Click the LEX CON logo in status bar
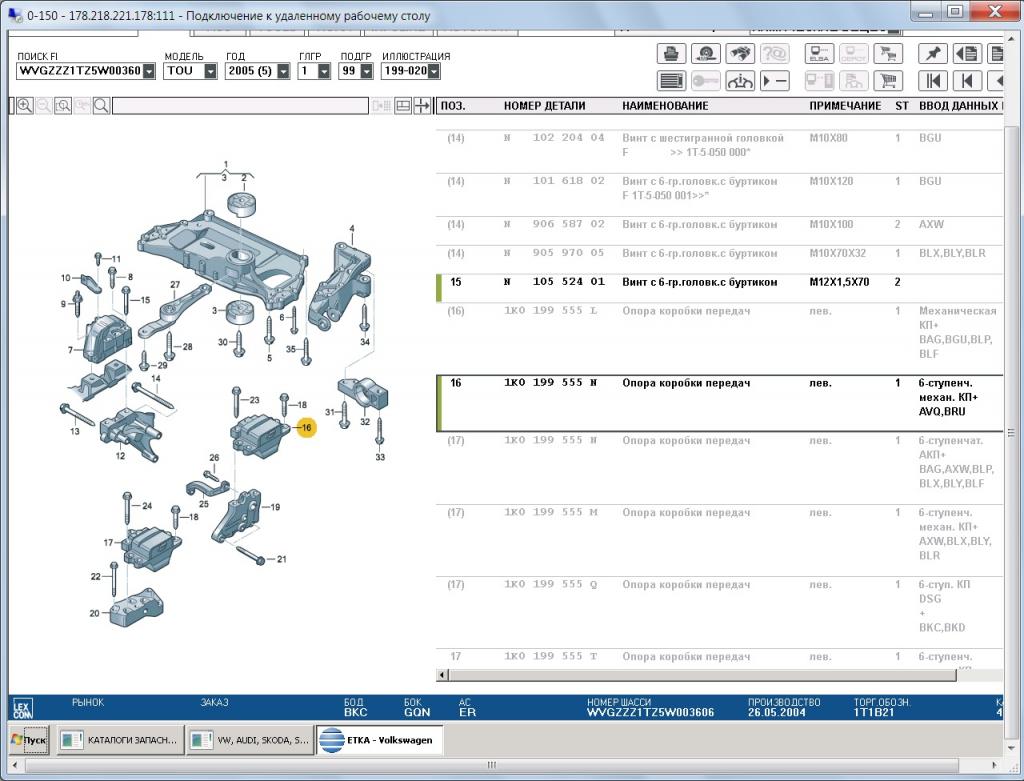The width and height of the screenshot is (1024, 781). pyautogui.click(x=23, y=709)
